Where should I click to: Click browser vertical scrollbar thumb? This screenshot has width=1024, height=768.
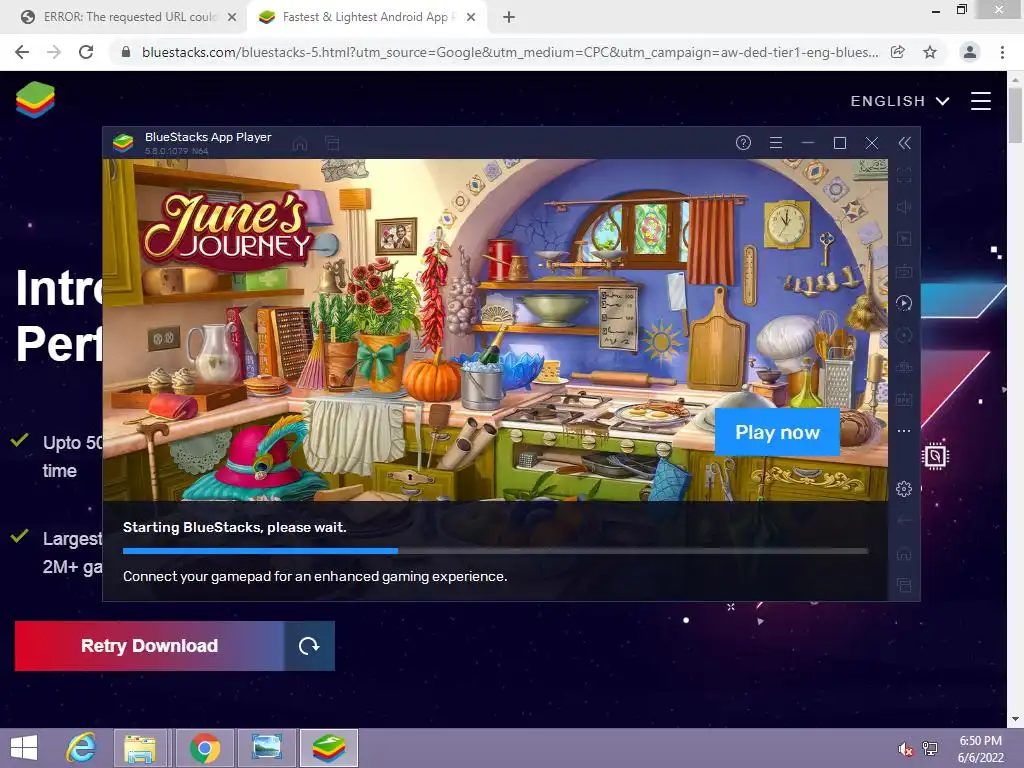(1015, 114)
